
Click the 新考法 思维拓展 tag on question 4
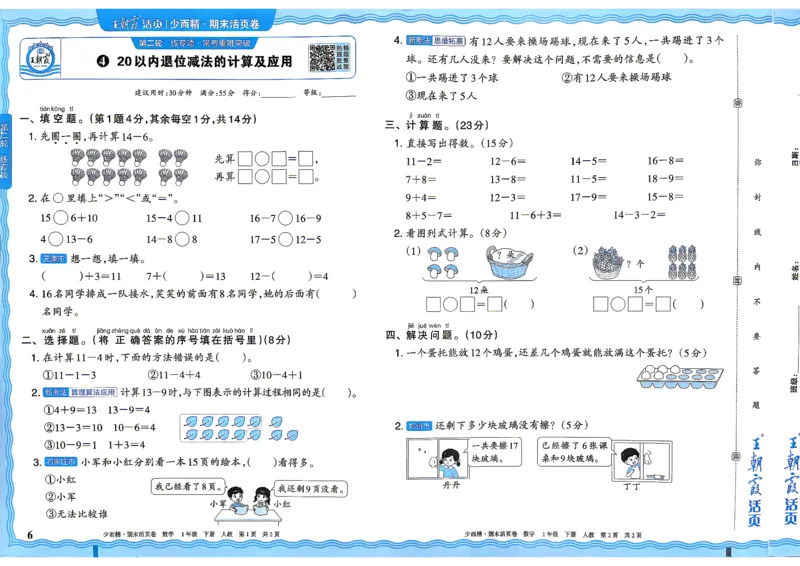[x=436, y=41]
